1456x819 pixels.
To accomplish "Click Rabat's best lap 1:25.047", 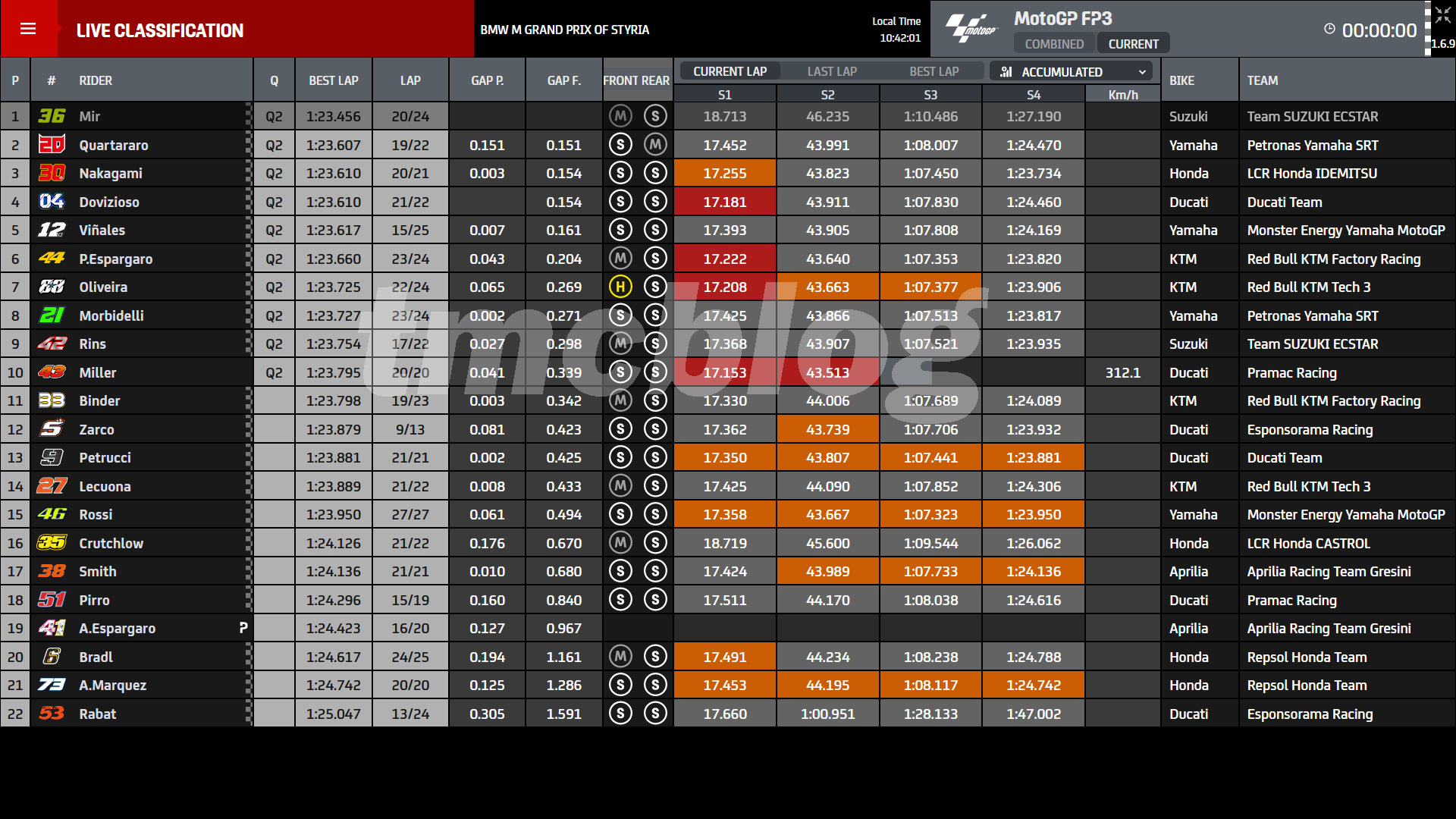I will coord(334,714).
